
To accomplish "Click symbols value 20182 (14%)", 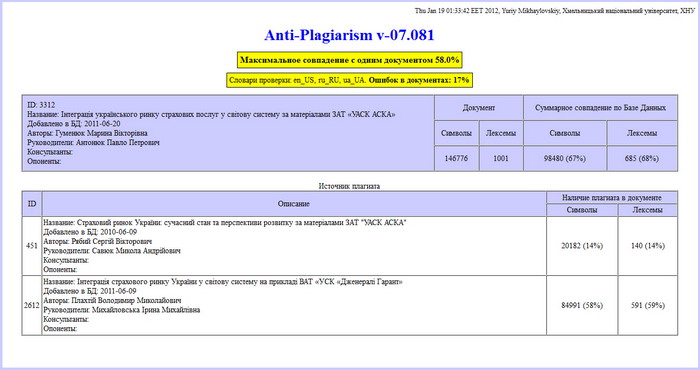I will 582,246.
